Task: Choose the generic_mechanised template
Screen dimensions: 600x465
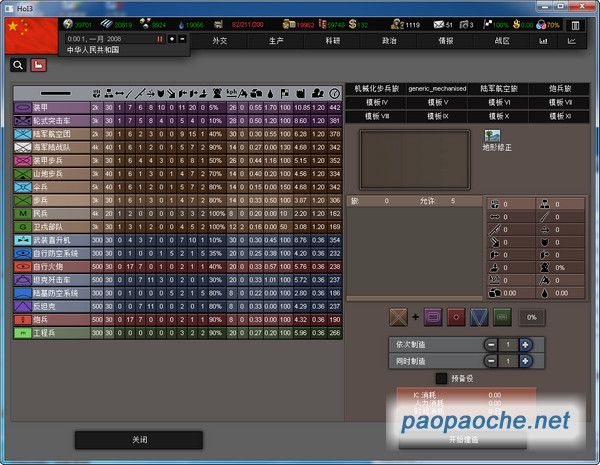Action: (x=437, y=89)
